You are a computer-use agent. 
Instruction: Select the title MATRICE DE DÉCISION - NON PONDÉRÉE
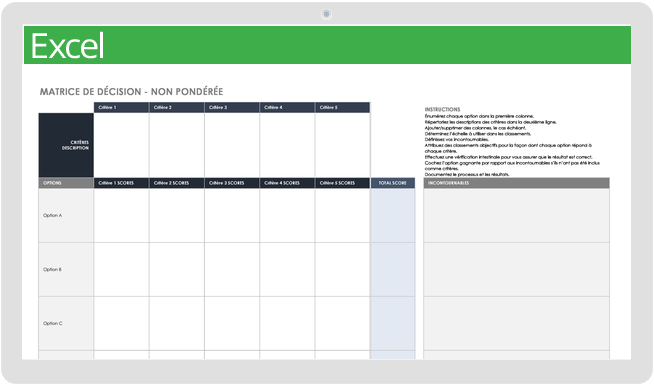(x=131, y=92)
